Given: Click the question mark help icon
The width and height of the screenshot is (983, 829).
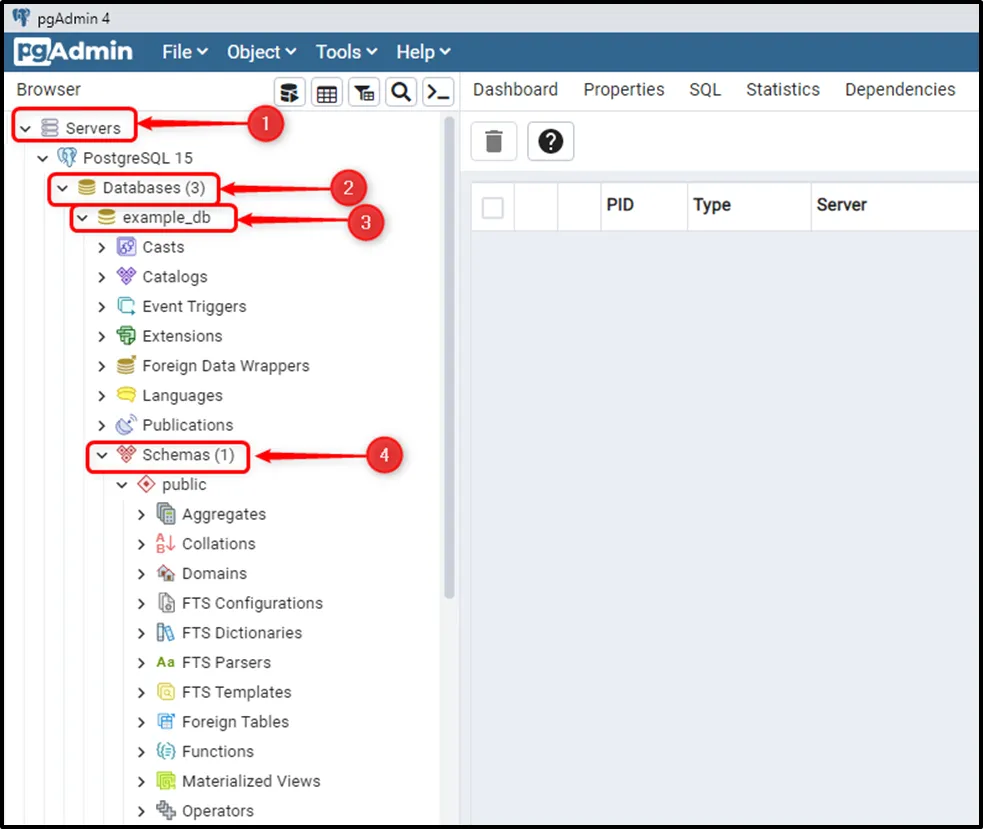Looking at the screenshot, I should pyautogui.click(x=550, y=142).
